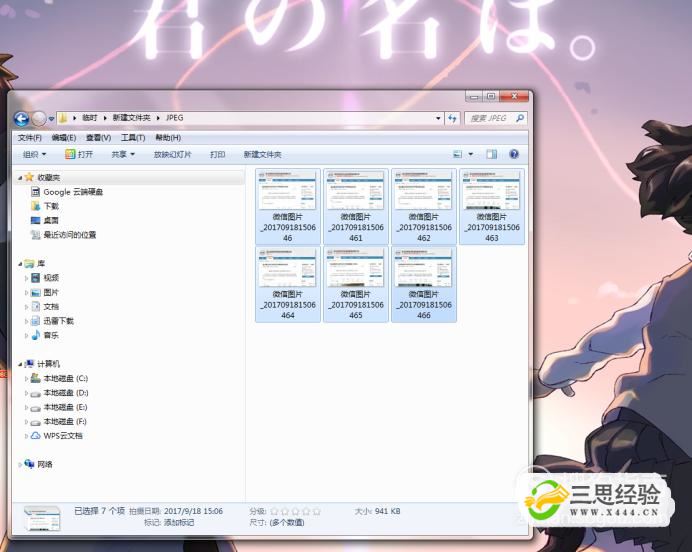Select the 图片 library
The width and height of the screenshot is (692, 552).
pos(51,292)
